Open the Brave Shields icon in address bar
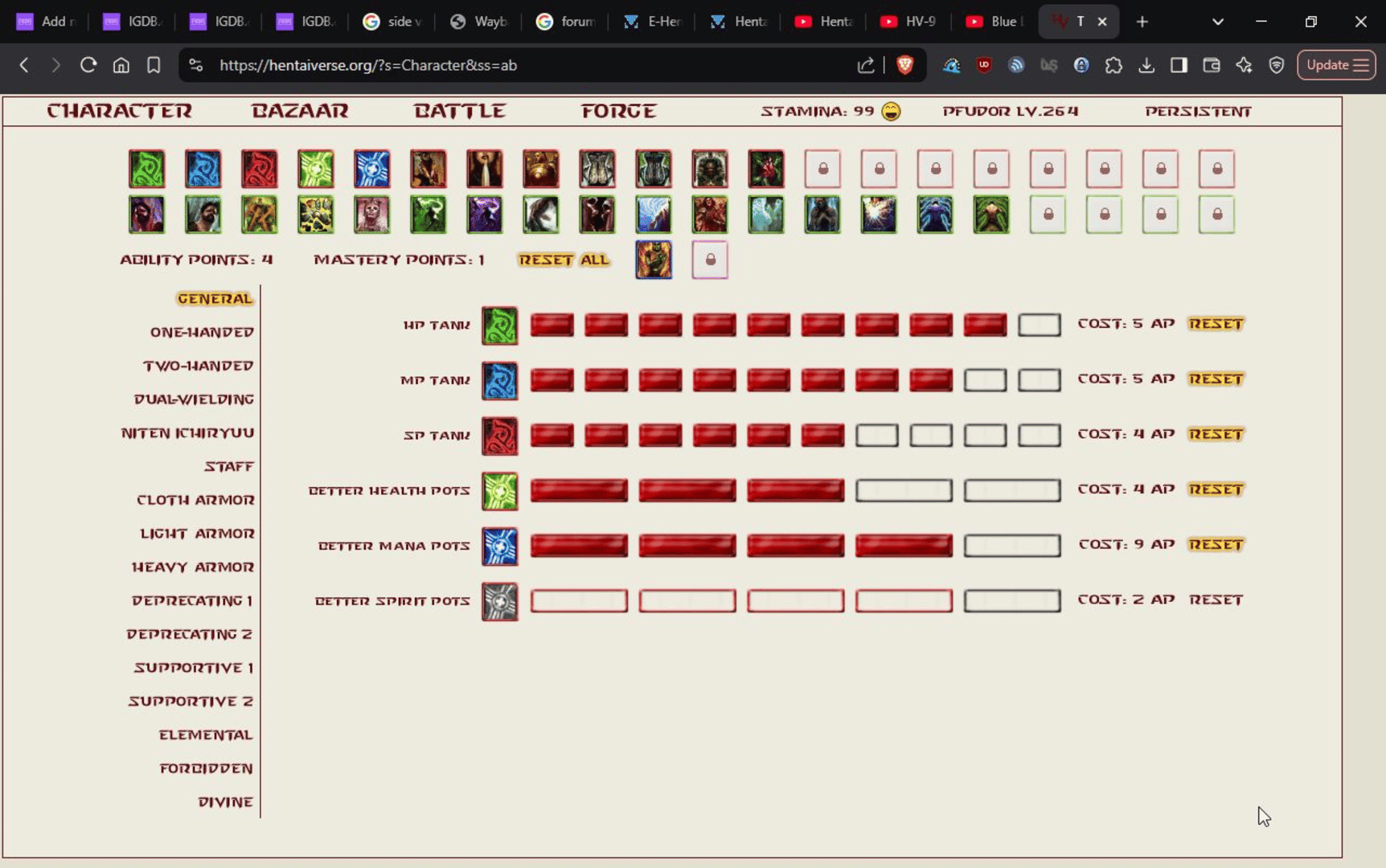 coord(904,65)
